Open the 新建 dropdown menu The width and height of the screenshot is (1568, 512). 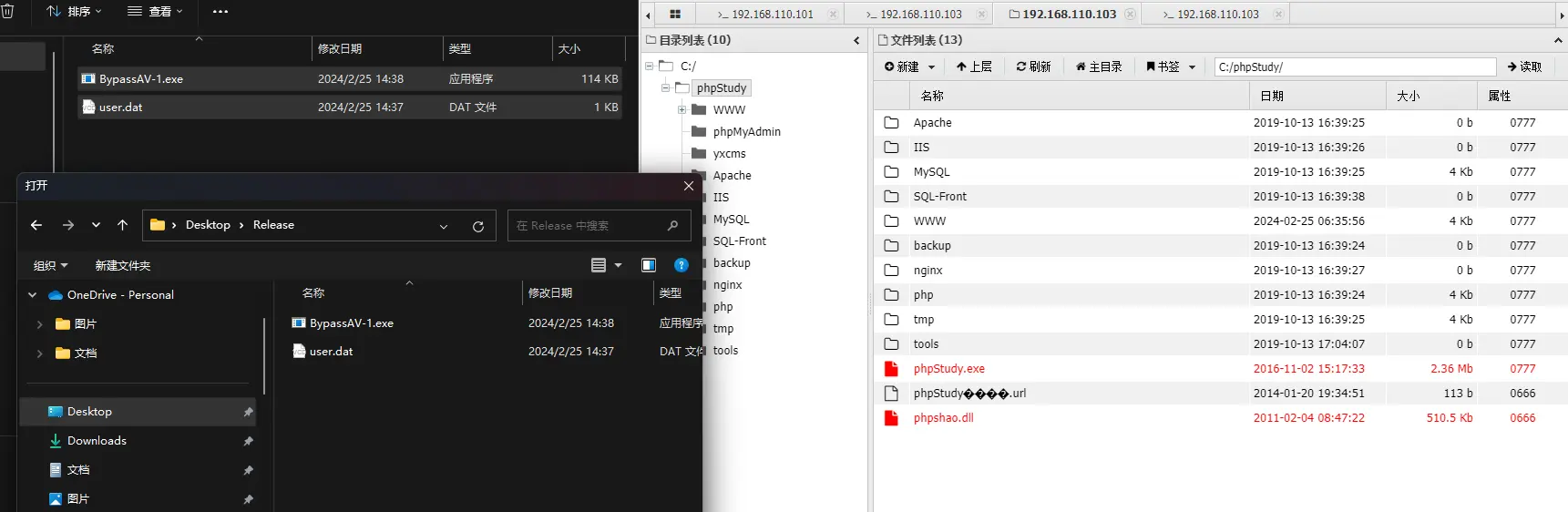coord(909,67)
